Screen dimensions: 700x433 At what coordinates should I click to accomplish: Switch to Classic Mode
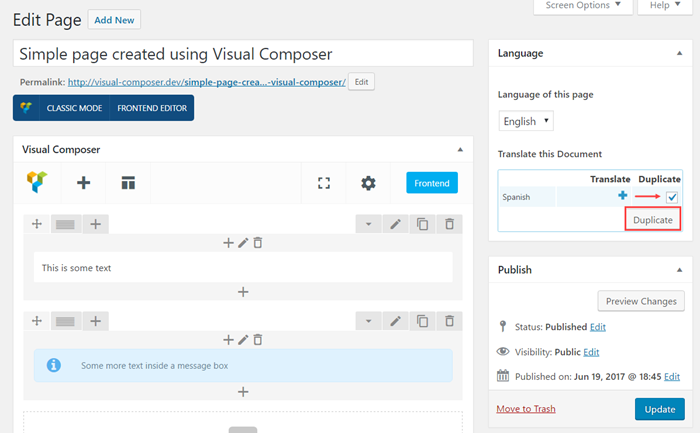coord(75,108)
